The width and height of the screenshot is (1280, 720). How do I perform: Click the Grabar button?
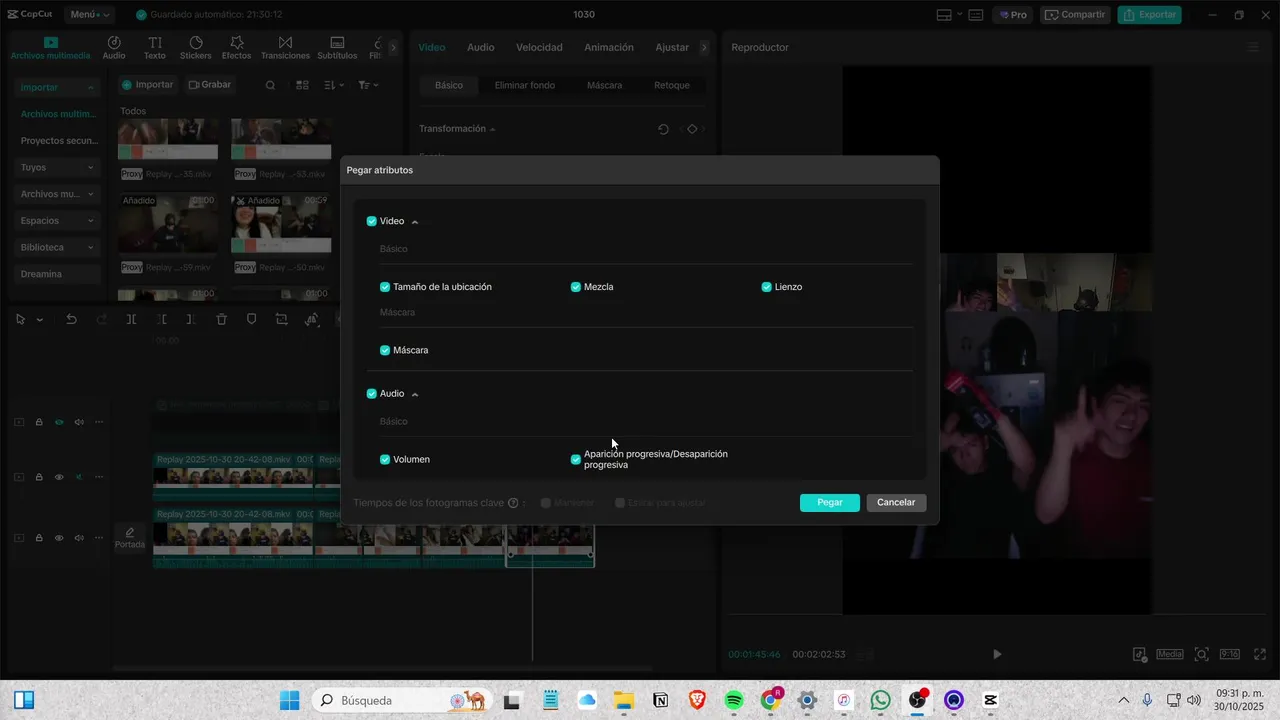[209, 85]
